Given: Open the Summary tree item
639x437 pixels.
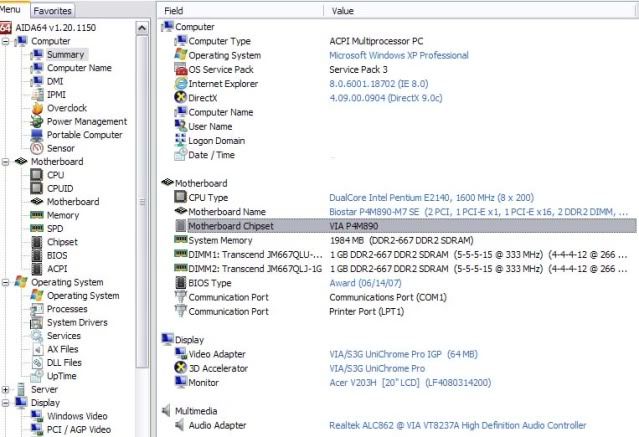Looking at the screenshot, I should point(65,54).
